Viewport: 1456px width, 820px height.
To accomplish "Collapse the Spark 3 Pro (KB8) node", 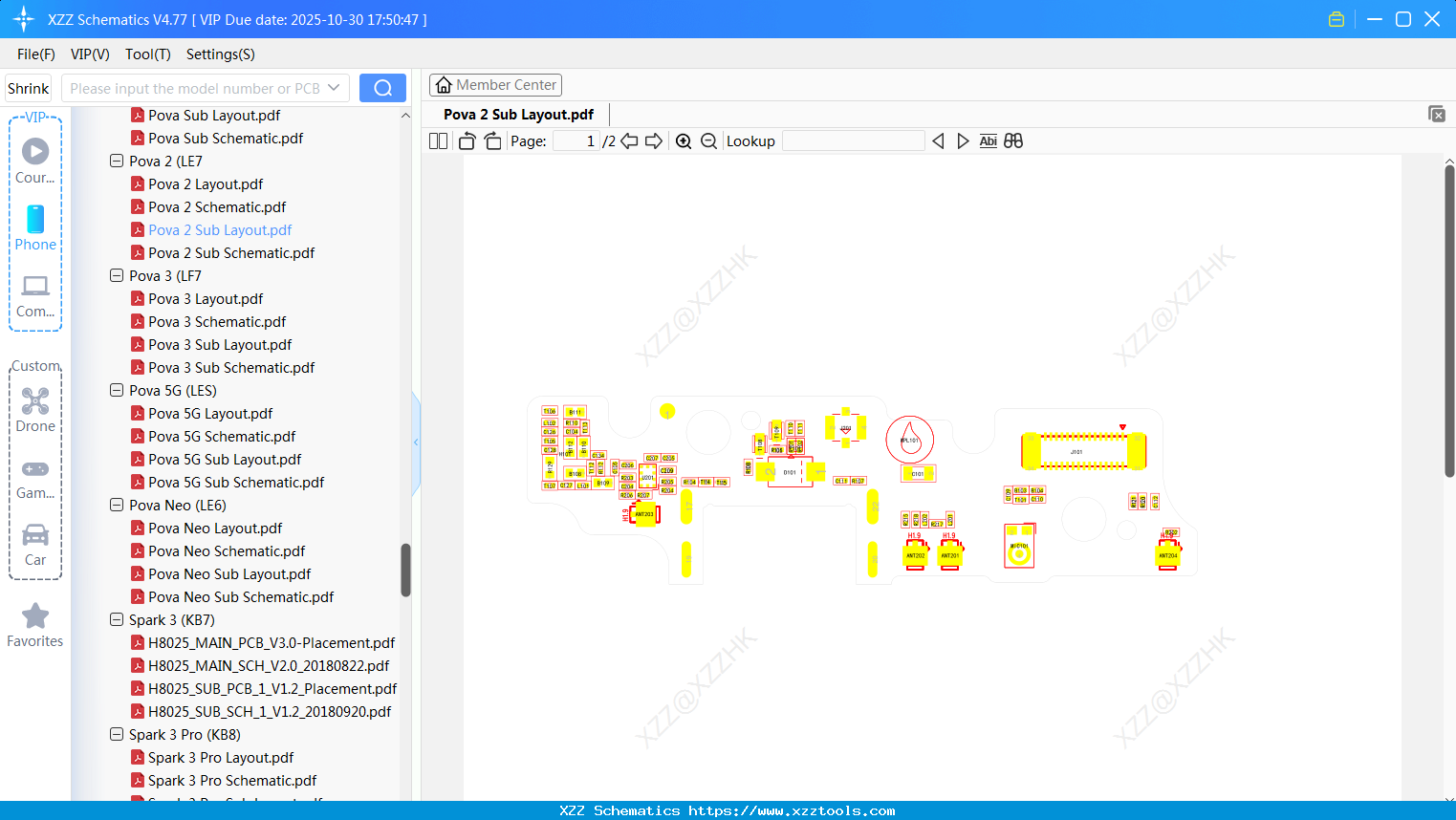I will pos(116,734).
